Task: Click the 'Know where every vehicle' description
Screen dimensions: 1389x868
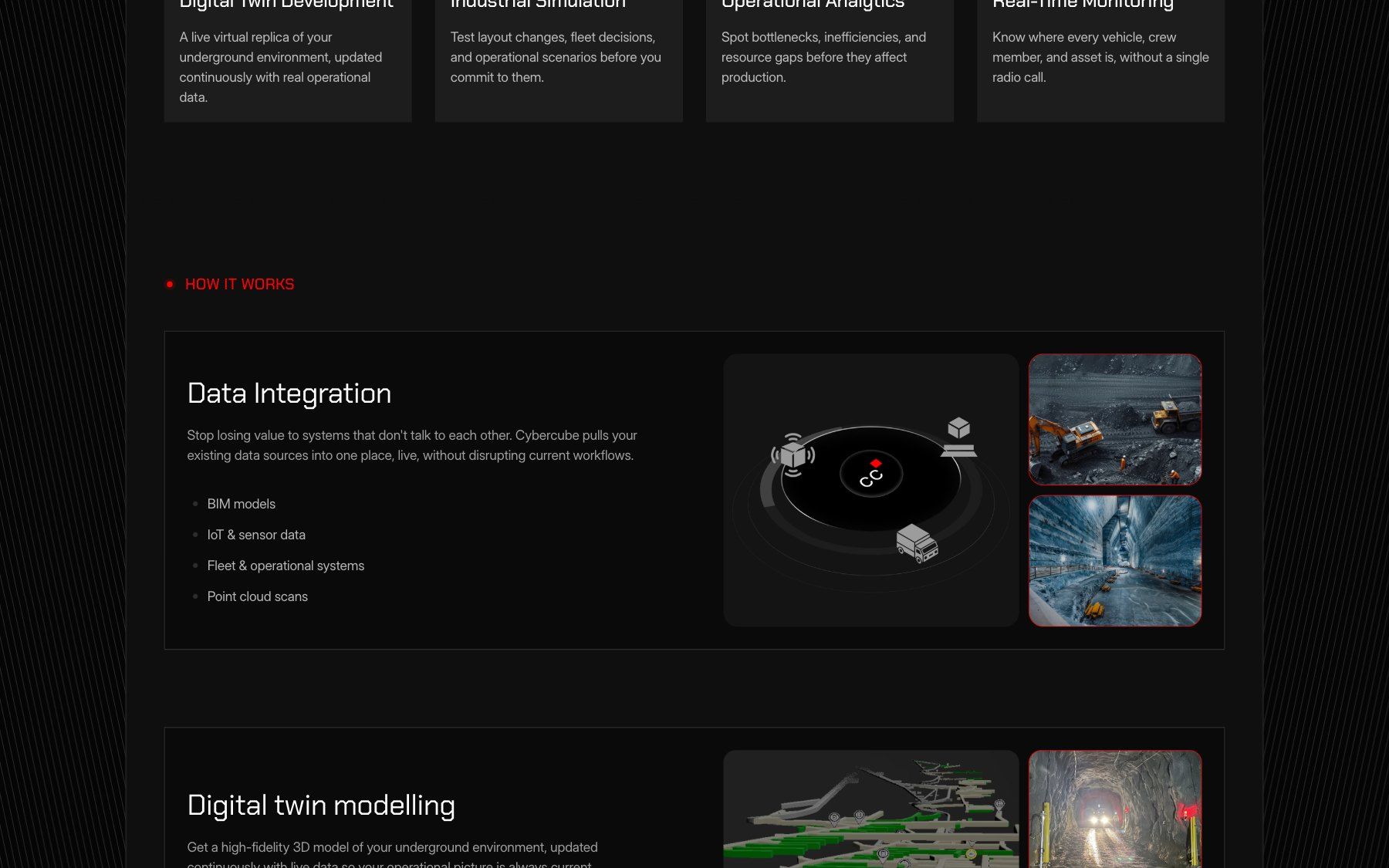Action: coord(1100,57)
